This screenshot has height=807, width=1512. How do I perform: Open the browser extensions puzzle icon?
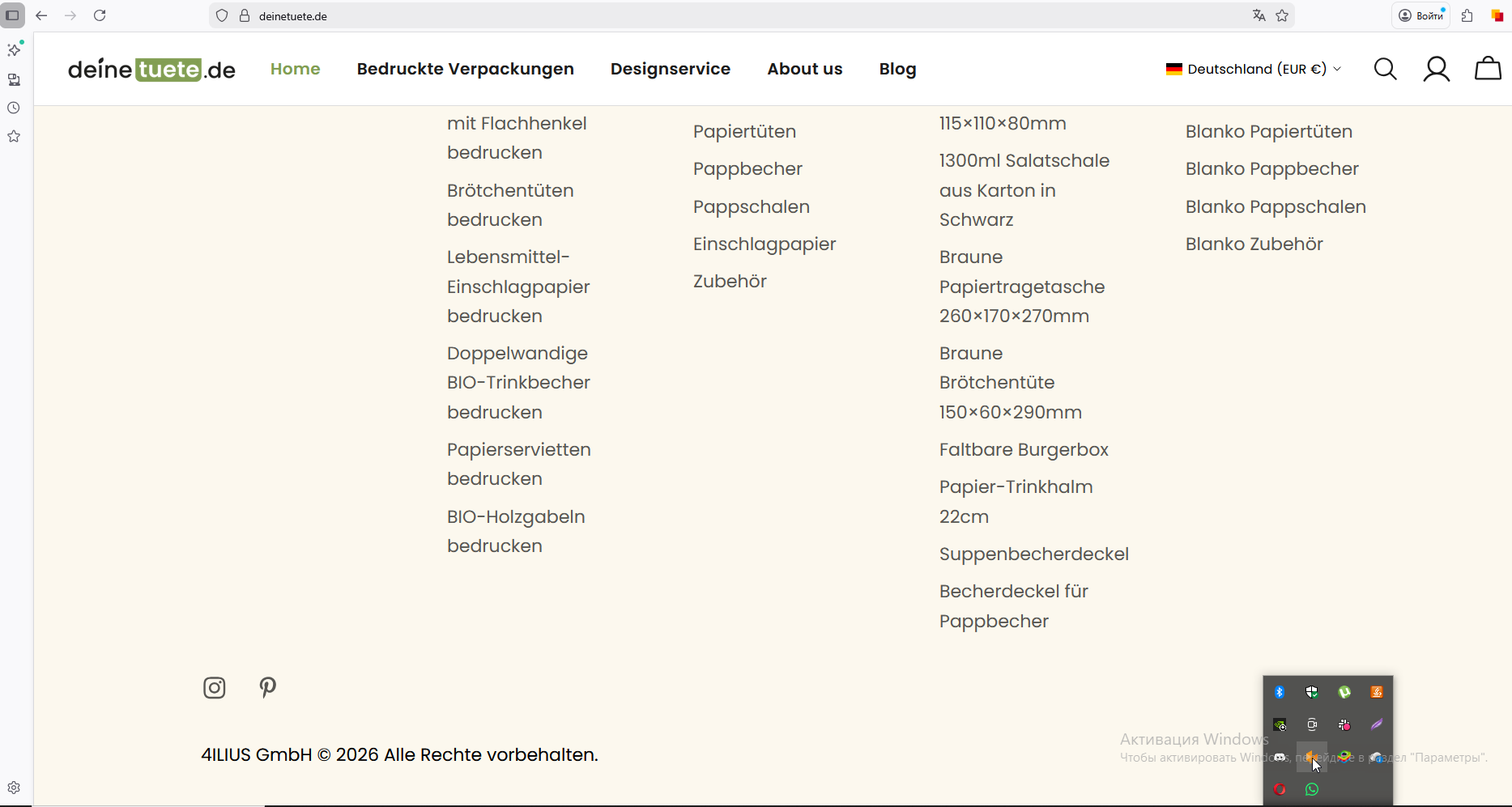click(1467, 15)
